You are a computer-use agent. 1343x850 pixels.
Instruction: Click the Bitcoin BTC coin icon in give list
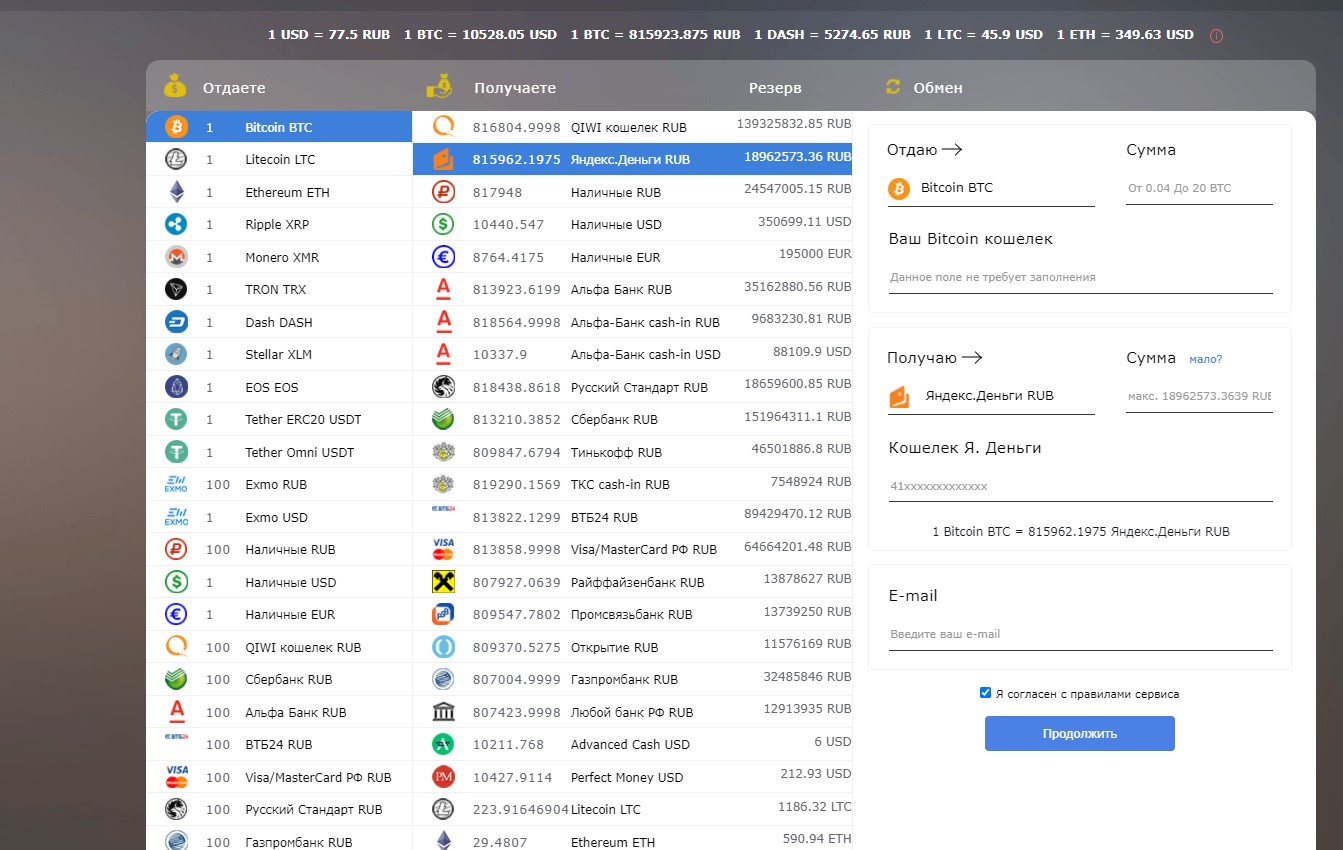[x=176, y=127]
